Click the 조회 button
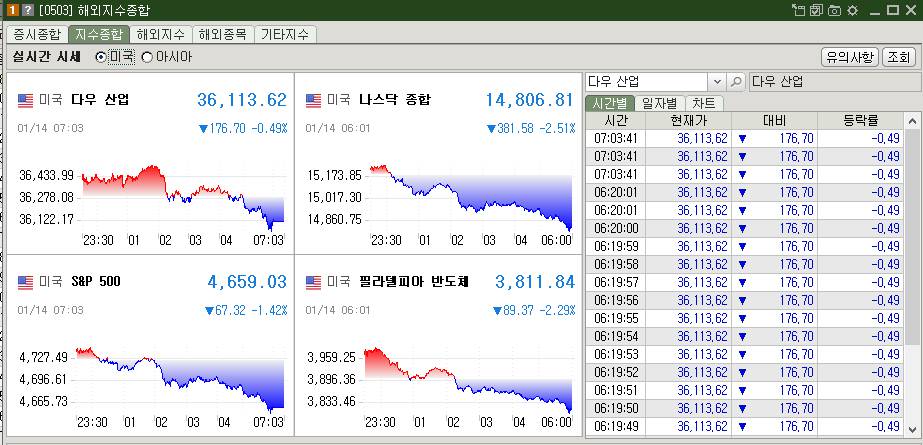Image resolution: width=923 pixels, height=445 pixels. 899,58
